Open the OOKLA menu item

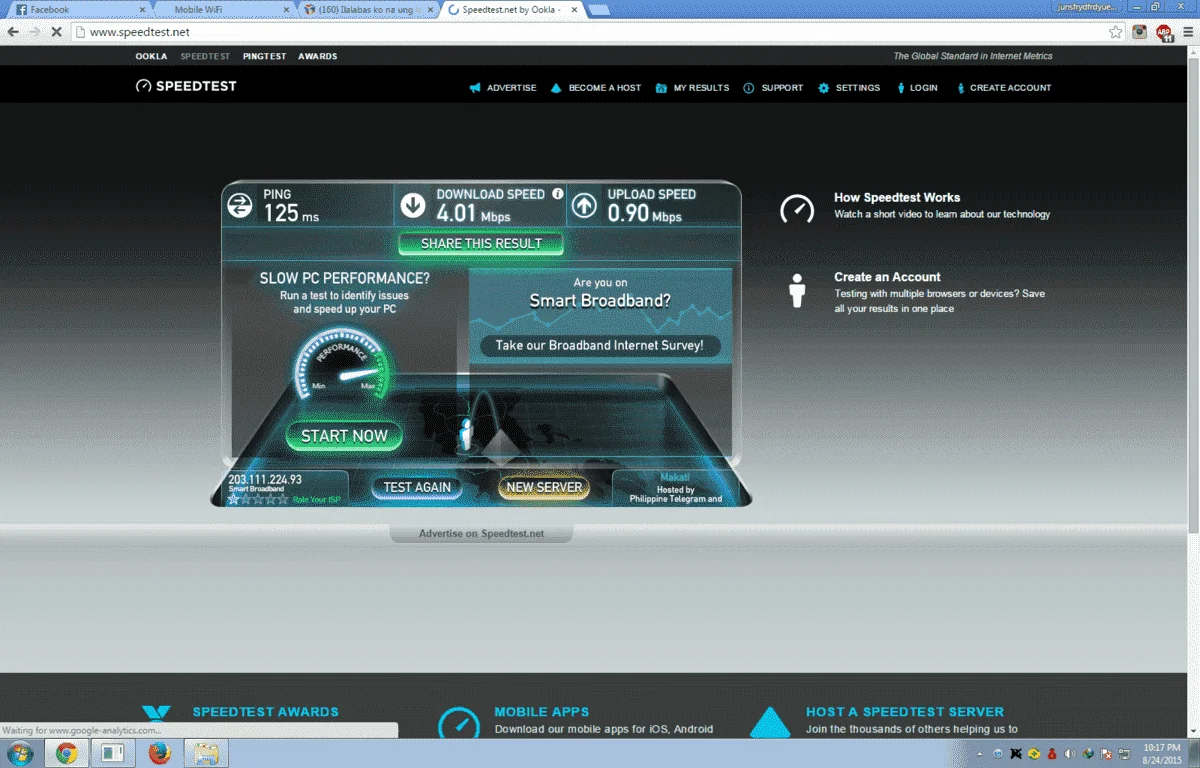coord(151,56)
